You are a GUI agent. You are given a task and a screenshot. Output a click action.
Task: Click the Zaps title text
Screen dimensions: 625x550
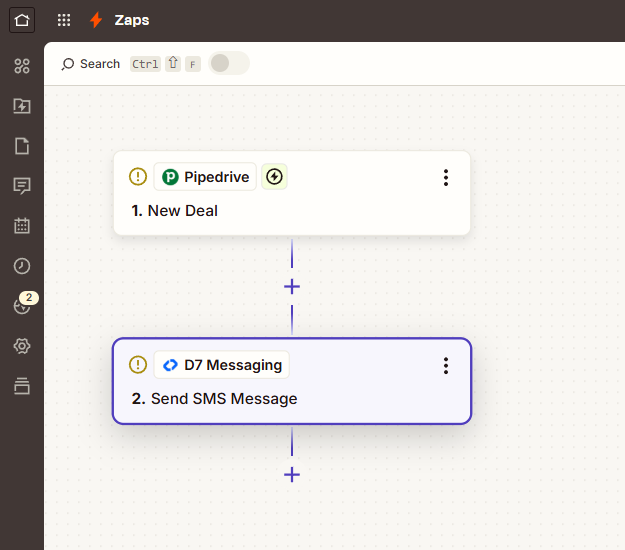[x=132, y=20]
